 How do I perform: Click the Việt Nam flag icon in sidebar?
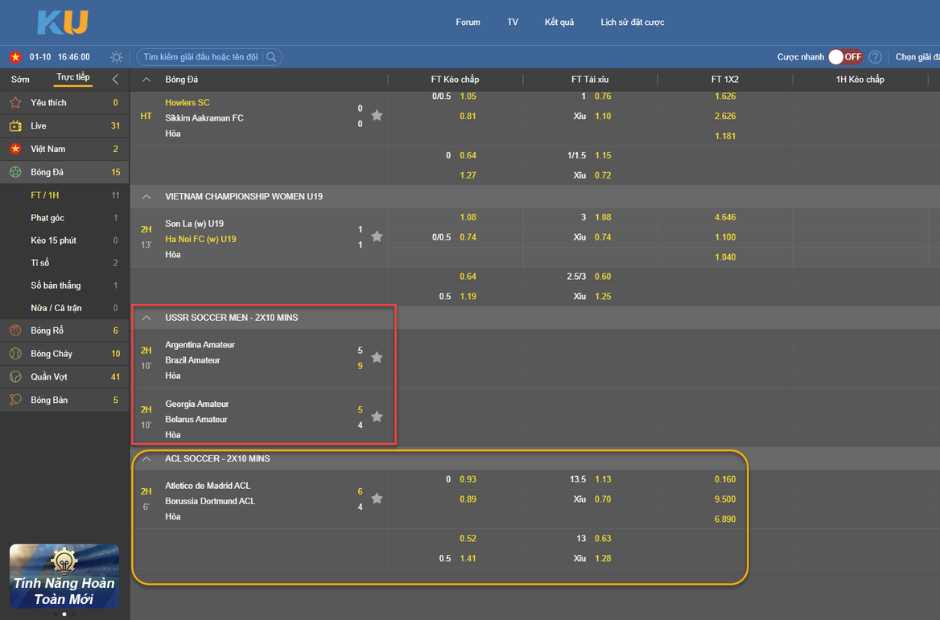point(16,149)
